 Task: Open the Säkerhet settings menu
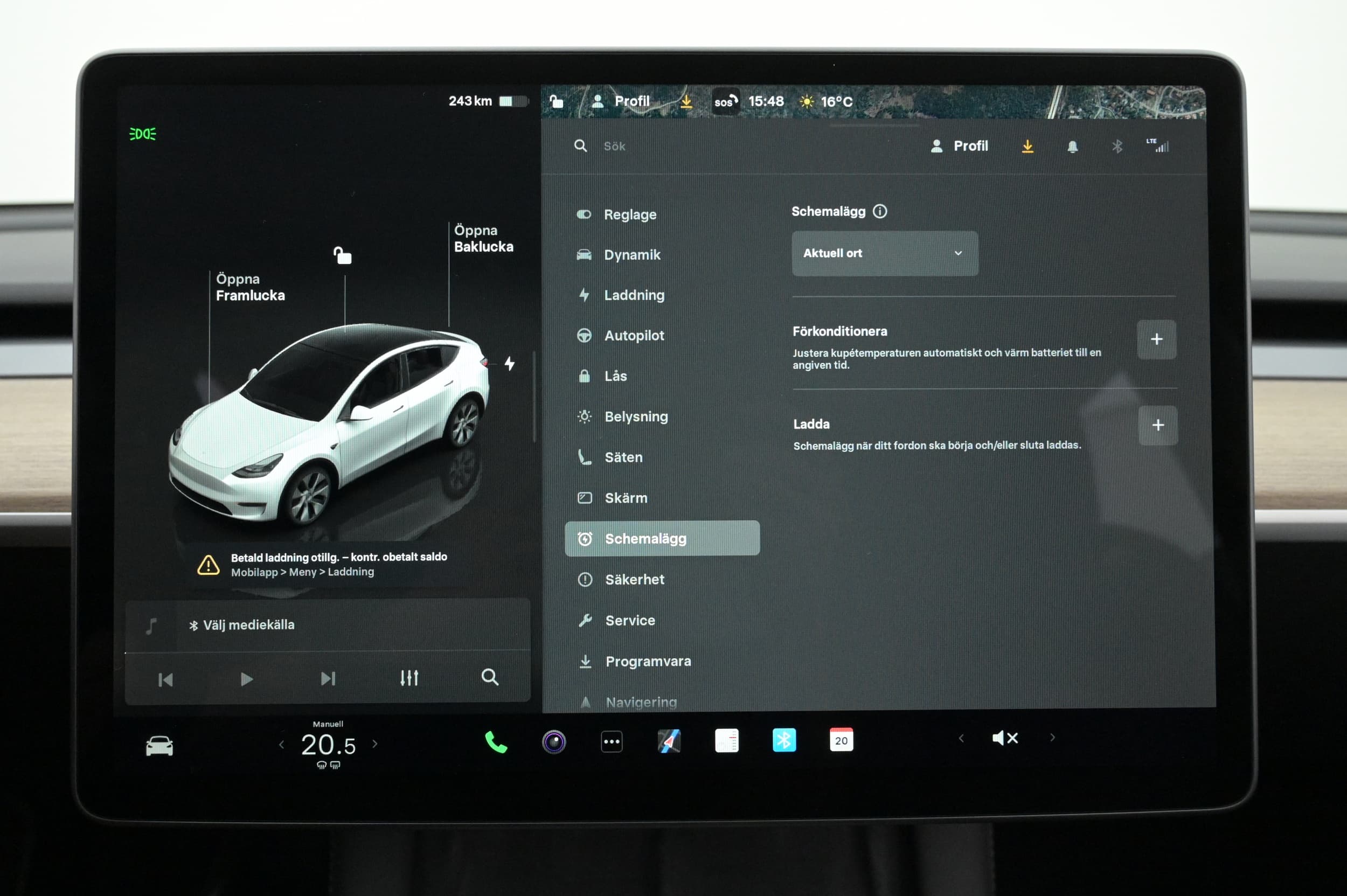coord(621,579)
